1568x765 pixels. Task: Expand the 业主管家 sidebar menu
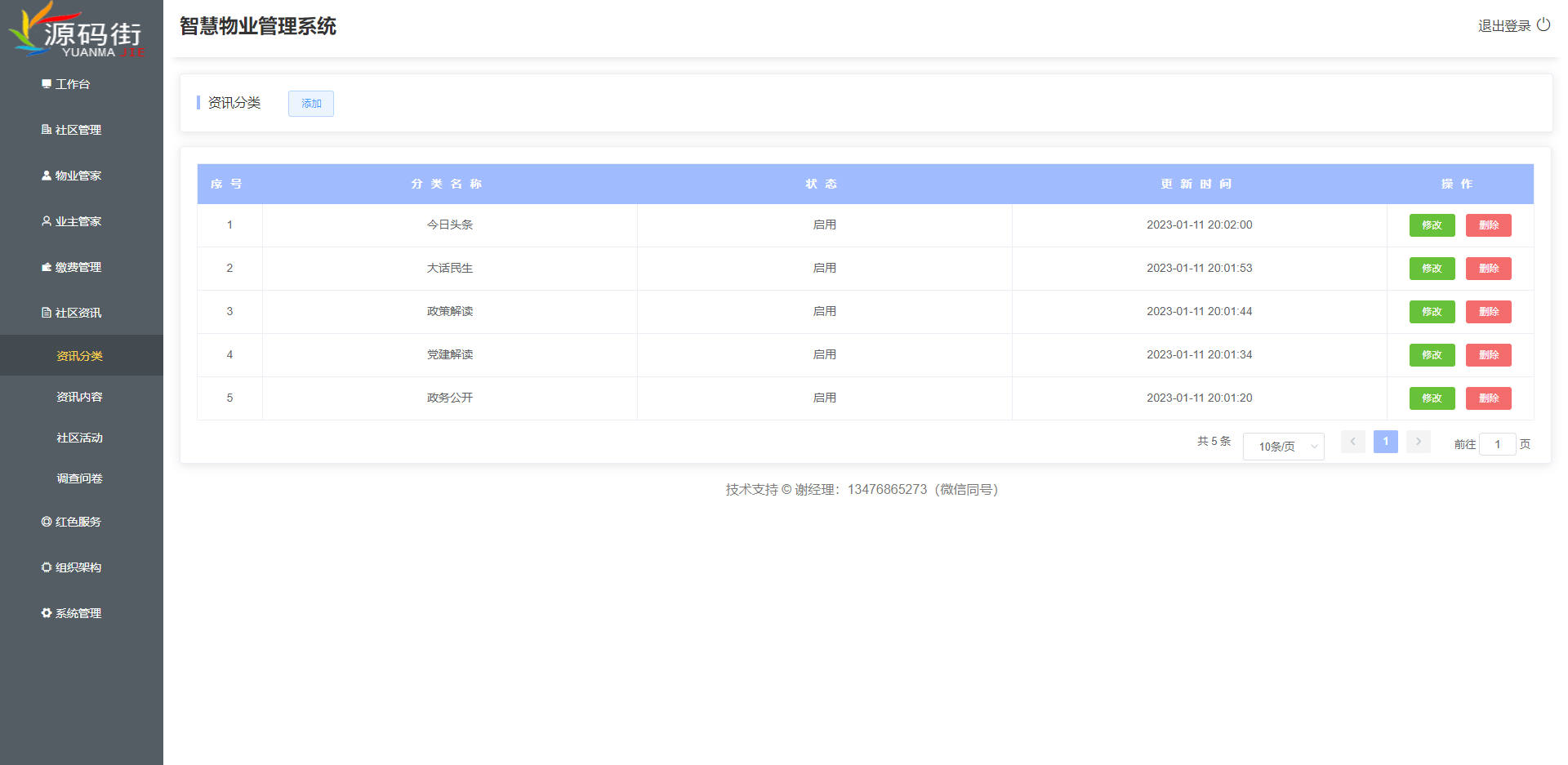point(78,221)
